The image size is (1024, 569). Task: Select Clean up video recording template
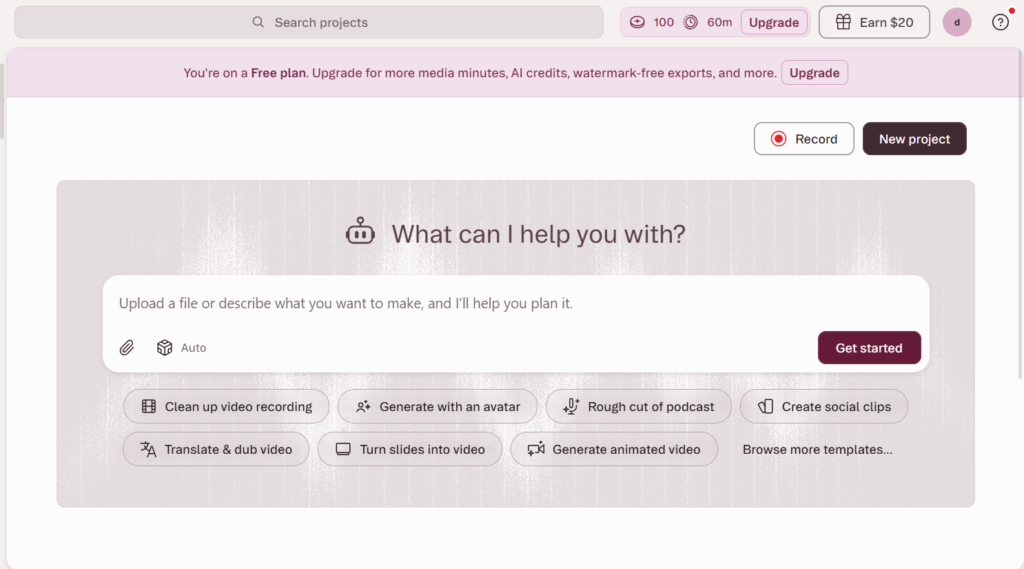[x=226, y=407]
